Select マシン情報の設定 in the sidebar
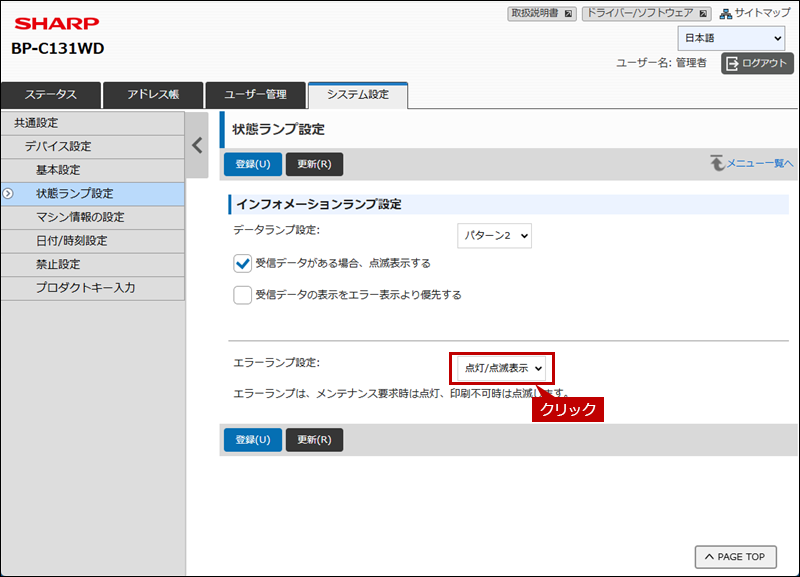800x577 pixels. [x=80, y=217]
